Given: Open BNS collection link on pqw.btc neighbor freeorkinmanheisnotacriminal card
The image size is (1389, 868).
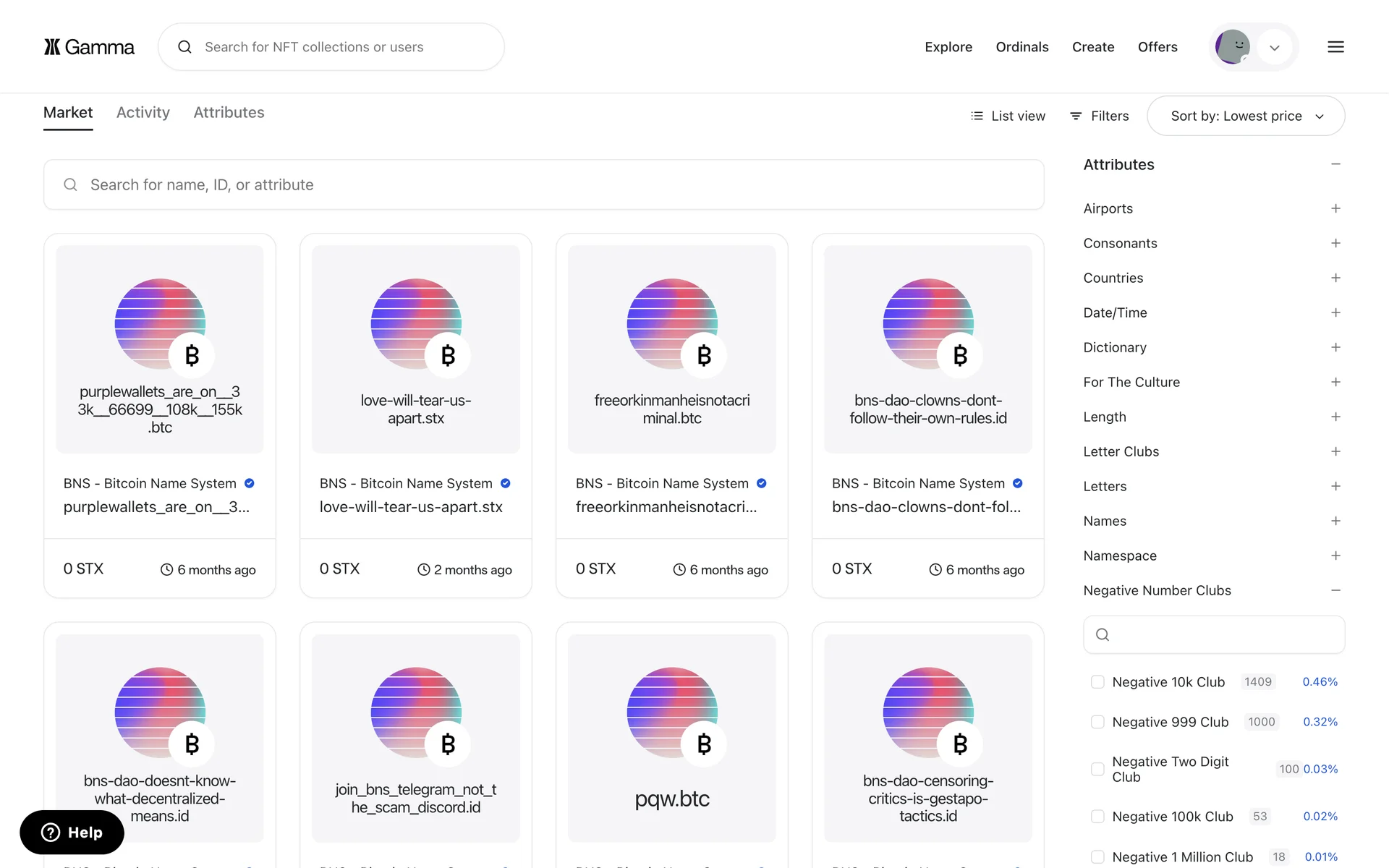Looking at the screenshot, I should click(x=661, y=483).
